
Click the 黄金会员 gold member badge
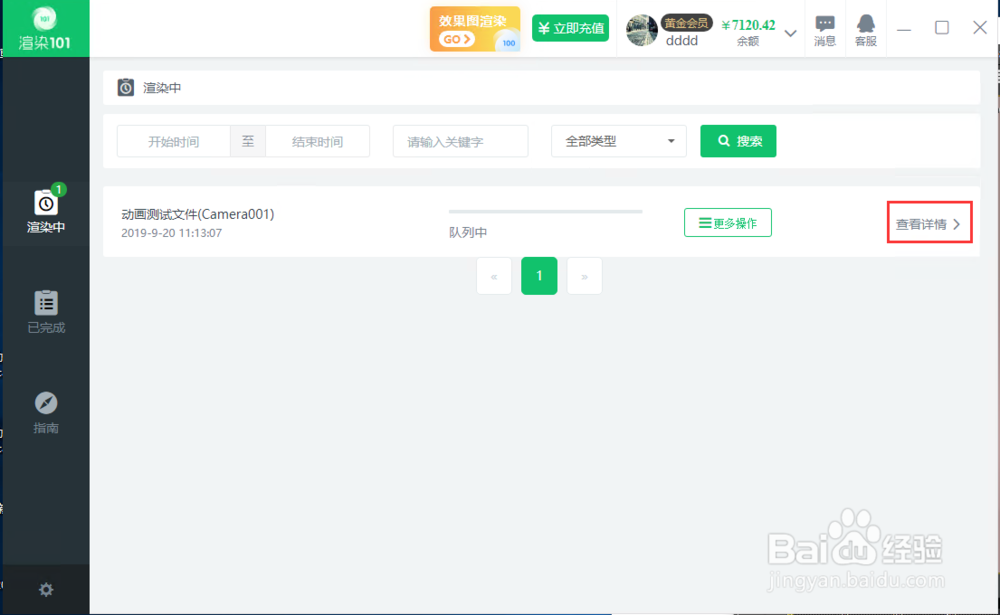pyautogui.click(x=686, y=23)
